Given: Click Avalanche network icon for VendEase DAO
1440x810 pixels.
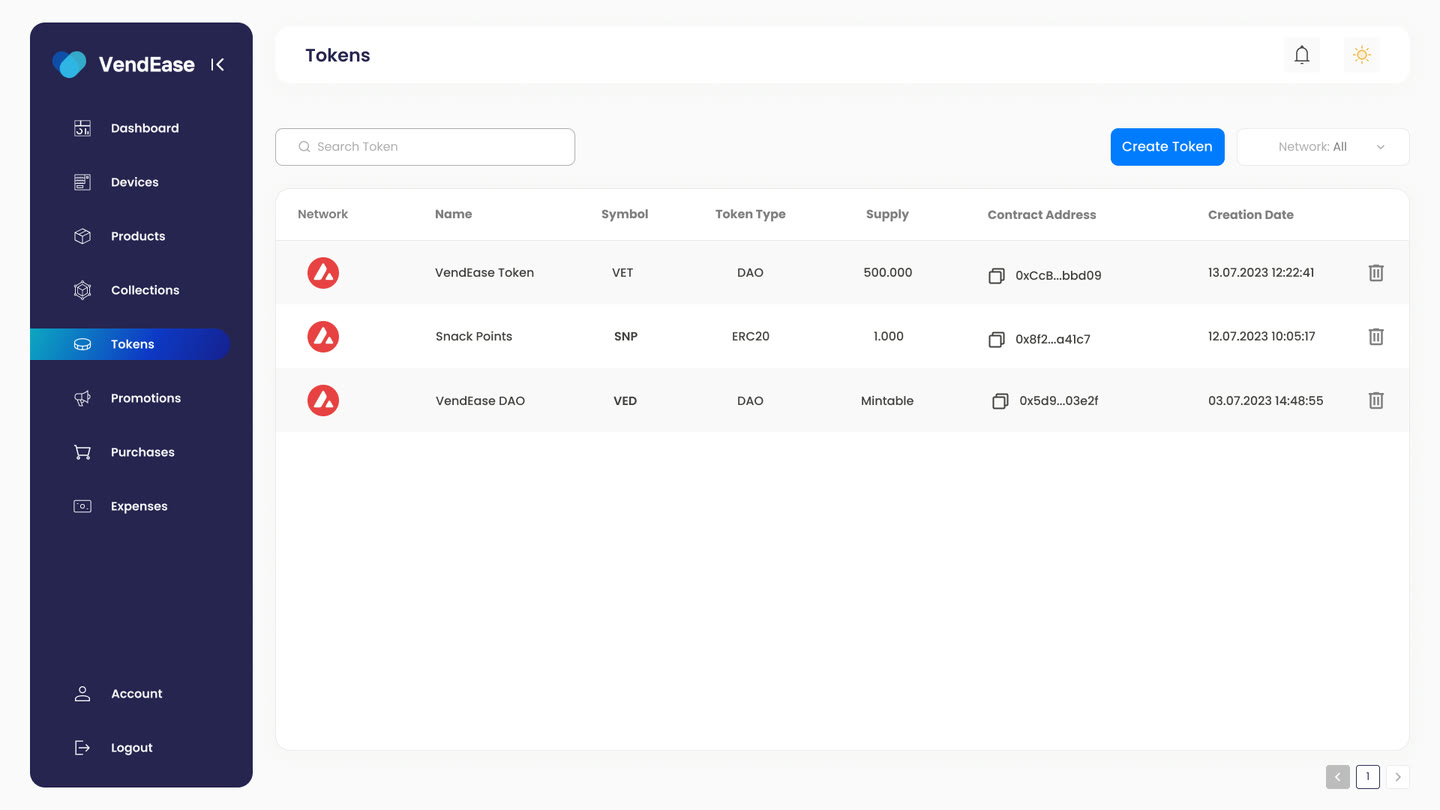Looking at the screenshot, I should point(323,400).
